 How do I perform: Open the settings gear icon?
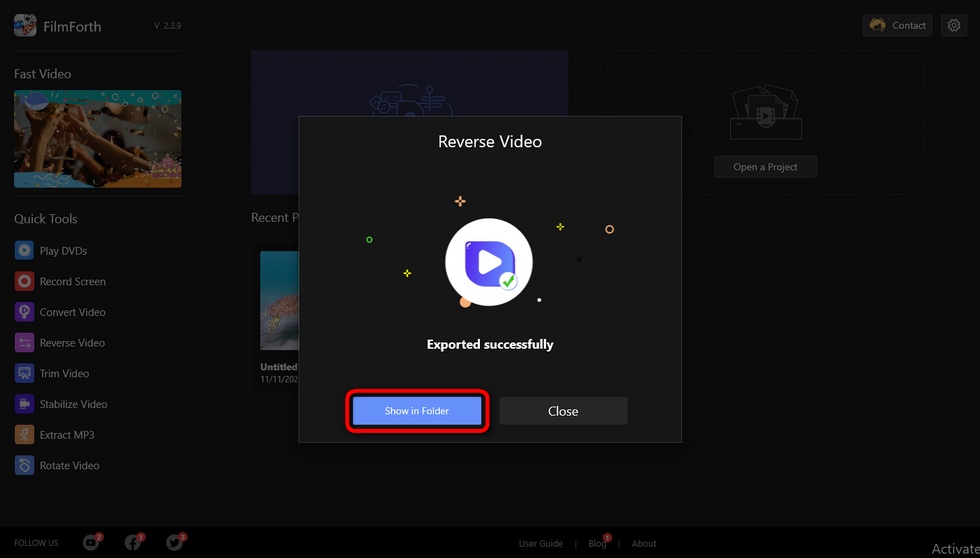tap(954, 26)
